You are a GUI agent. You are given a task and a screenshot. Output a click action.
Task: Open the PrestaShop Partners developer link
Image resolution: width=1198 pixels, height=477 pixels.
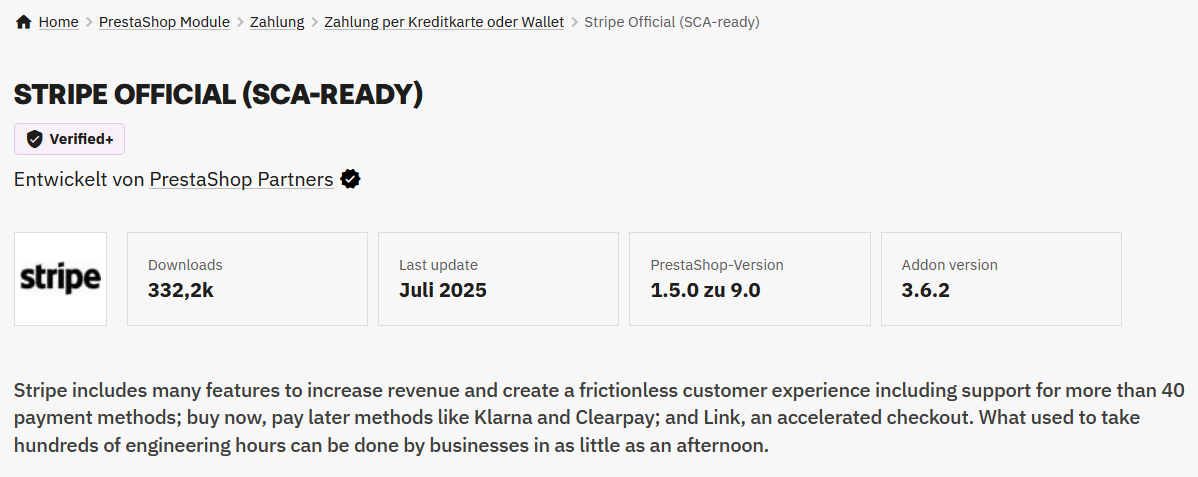coord(241,180)
